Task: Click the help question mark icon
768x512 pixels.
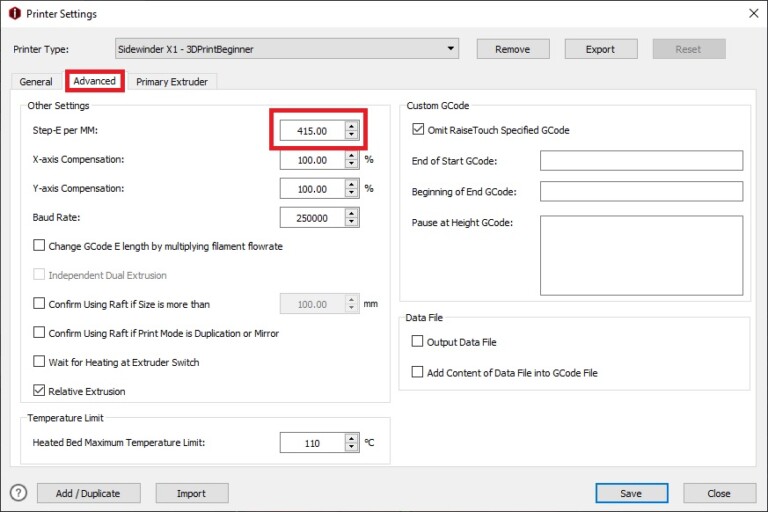Action: point(19,492)
